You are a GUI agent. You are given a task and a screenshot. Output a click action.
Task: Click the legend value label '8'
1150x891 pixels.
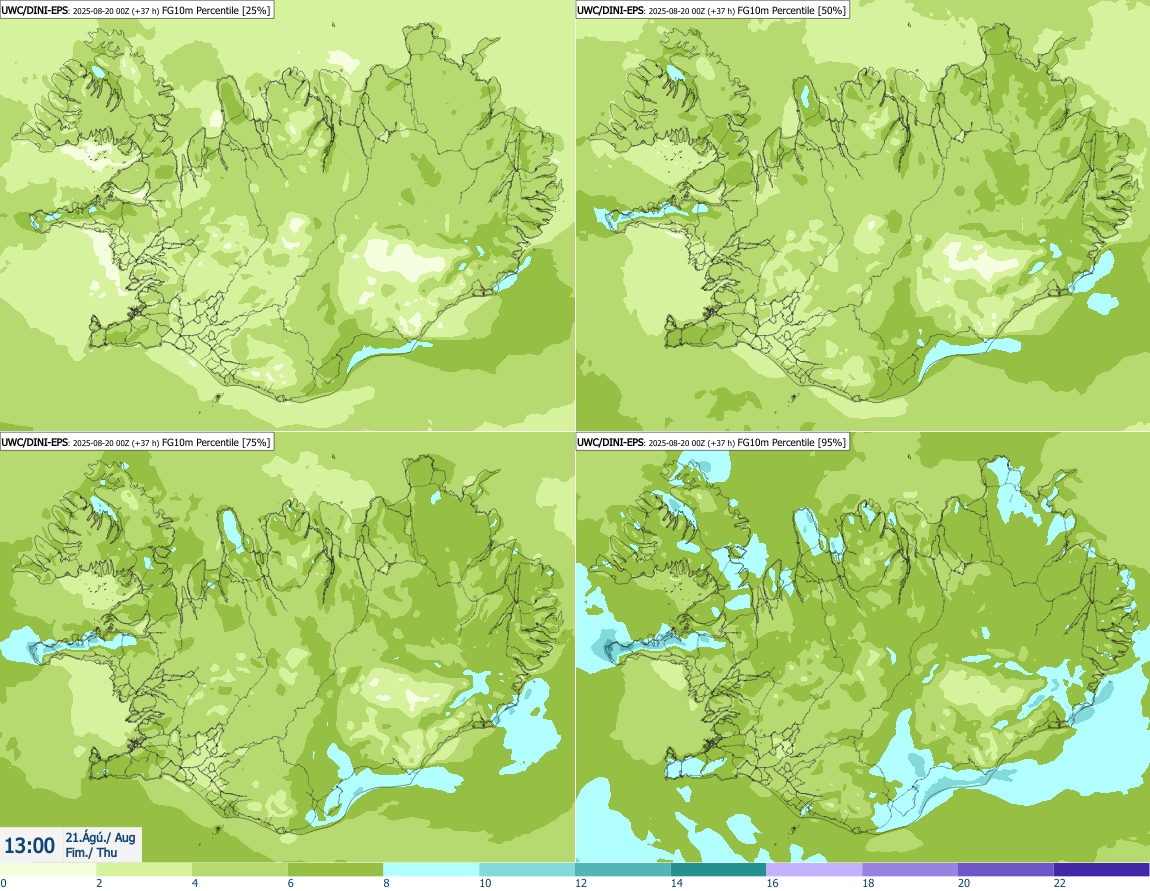point(387,883)
